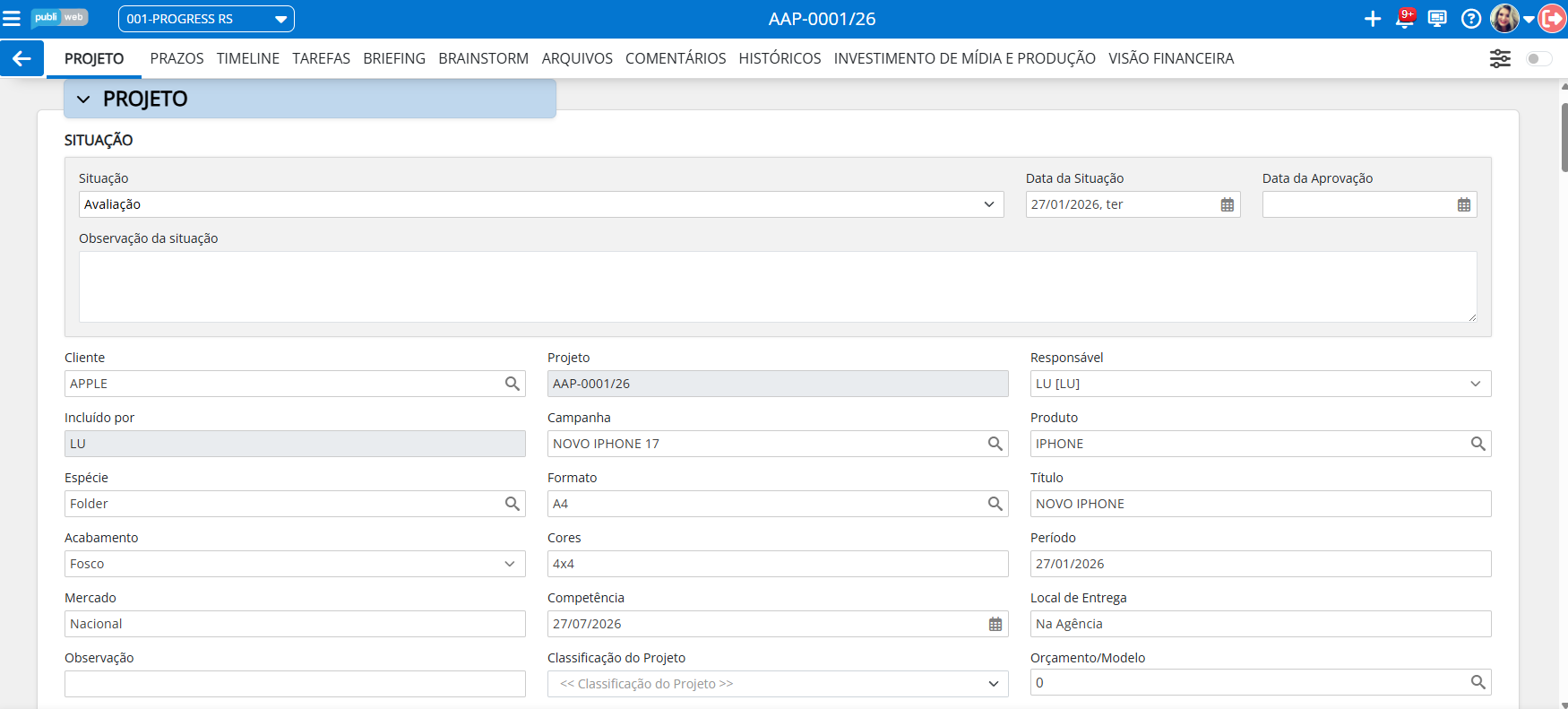Open the Responsável dropdown
Image resolution: width=1568 pixels, height=709 pixels.
(x=1260, y=384)
